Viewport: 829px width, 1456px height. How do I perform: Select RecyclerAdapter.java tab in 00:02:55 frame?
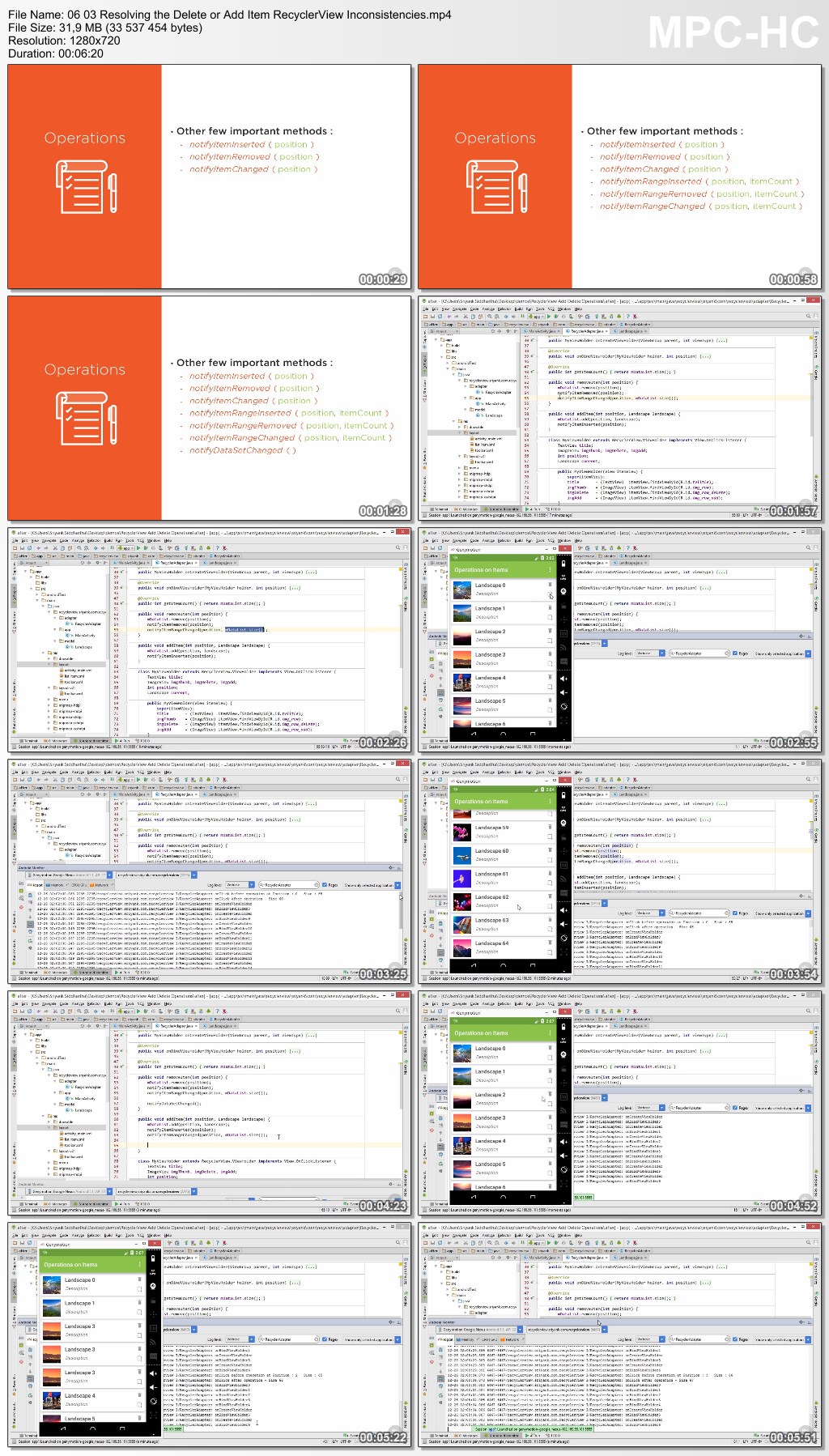pyautogui.click(x=589, y=562)
